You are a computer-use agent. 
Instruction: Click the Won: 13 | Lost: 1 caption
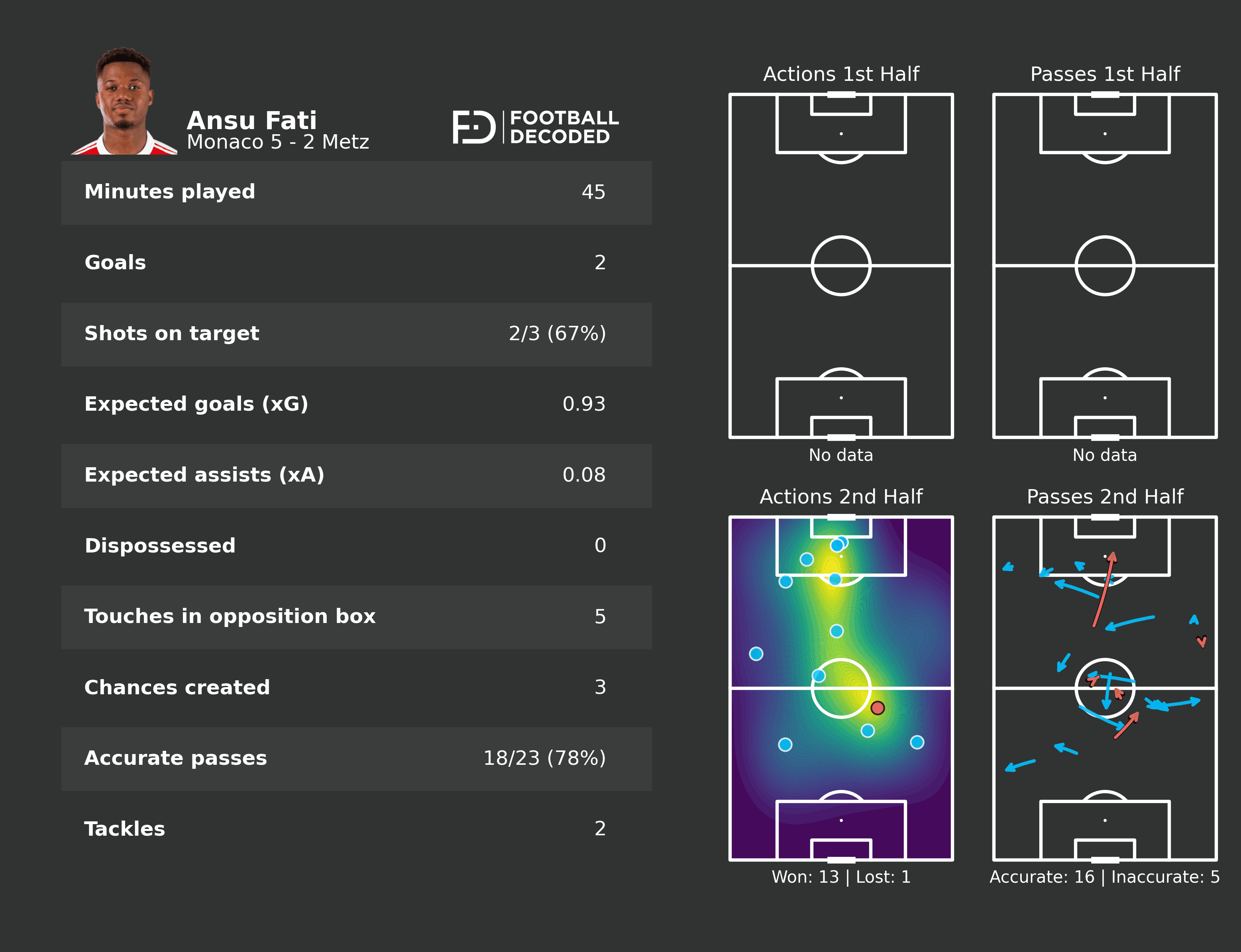click(841, 877)
